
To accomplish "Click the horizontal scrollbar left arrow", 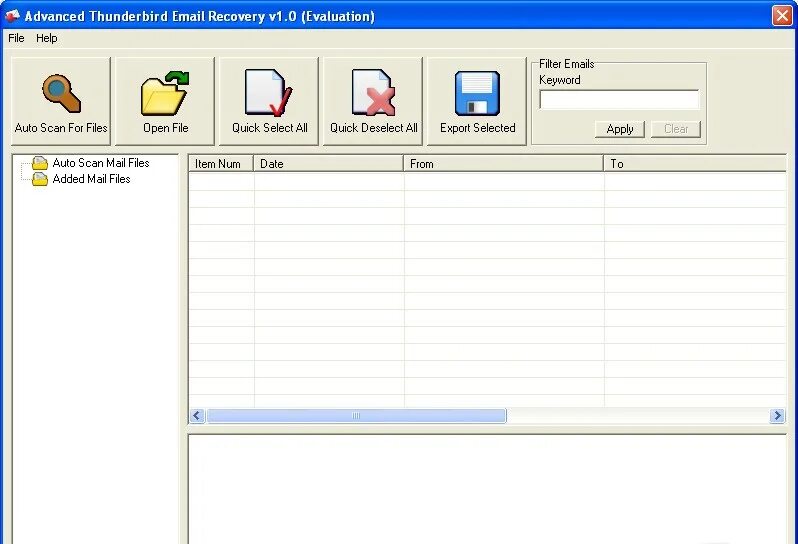I will click(x=197, y=416).
